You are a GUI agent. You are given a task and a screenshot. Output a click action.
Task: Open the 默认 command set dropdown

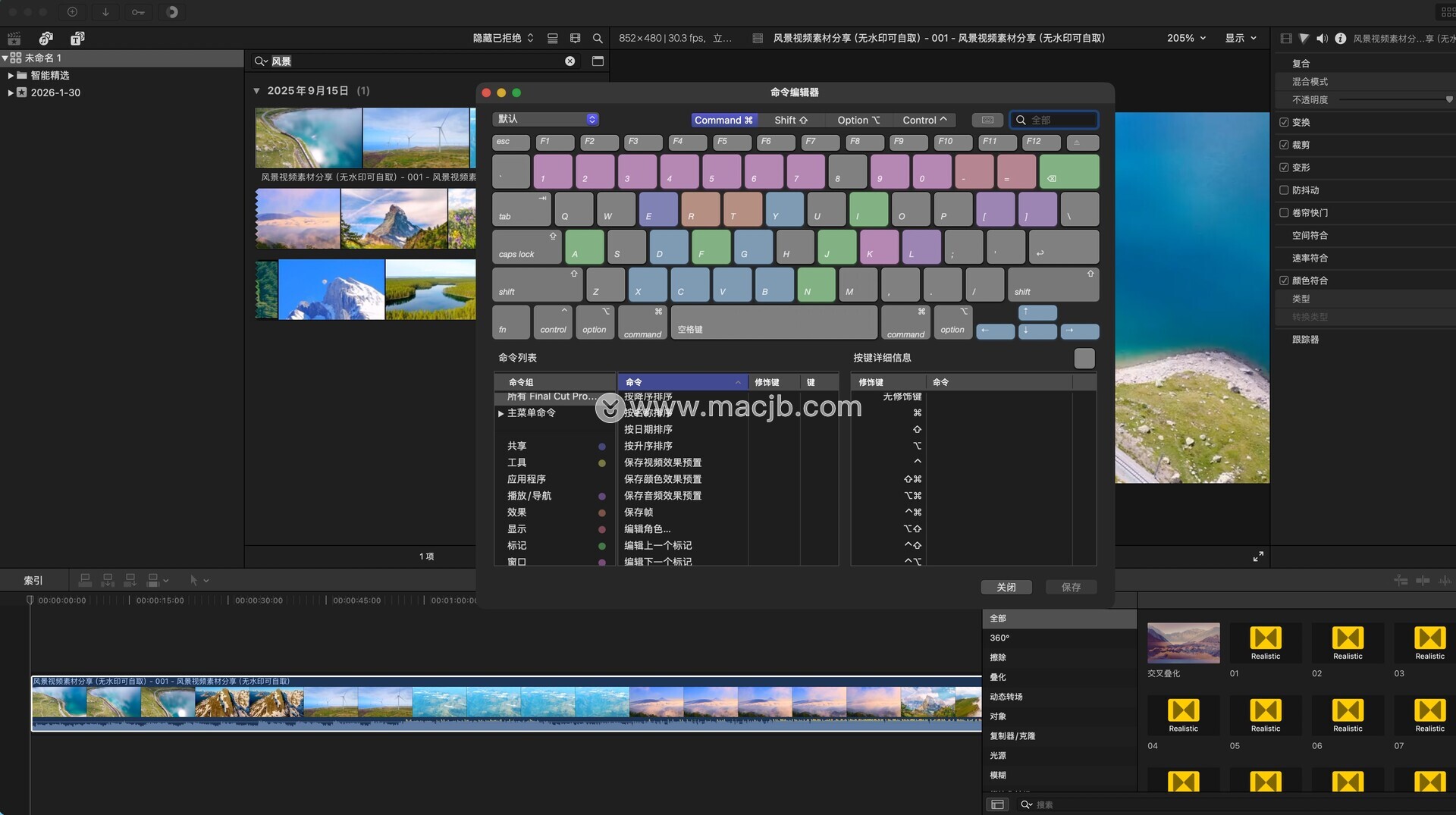[x=546, y=119]
